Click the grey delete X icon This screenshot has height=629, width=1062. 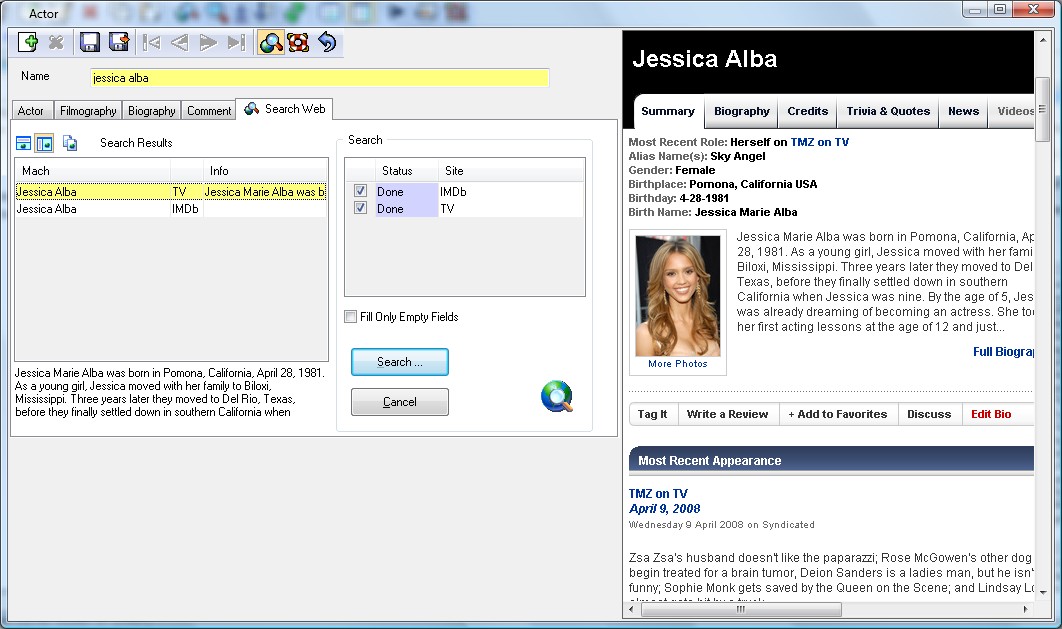pyautogui.click(x=56, y=43)
